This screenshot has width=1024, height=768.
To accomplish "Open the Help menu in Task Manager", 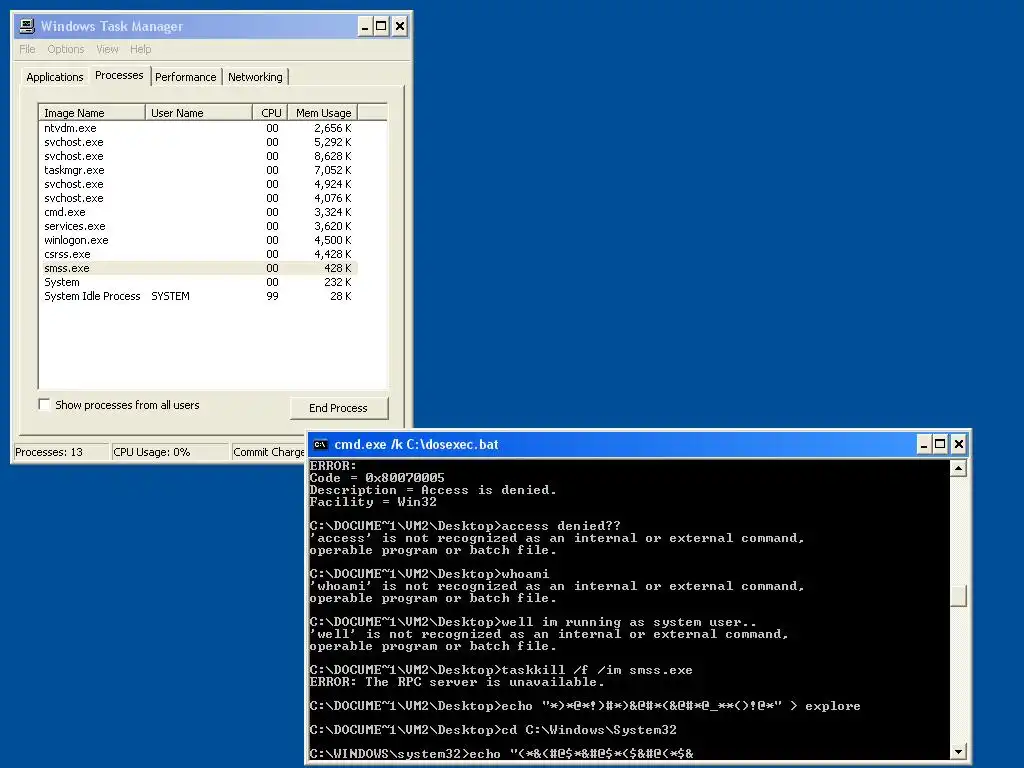I will pyautogui.click(x=140, y=49).
